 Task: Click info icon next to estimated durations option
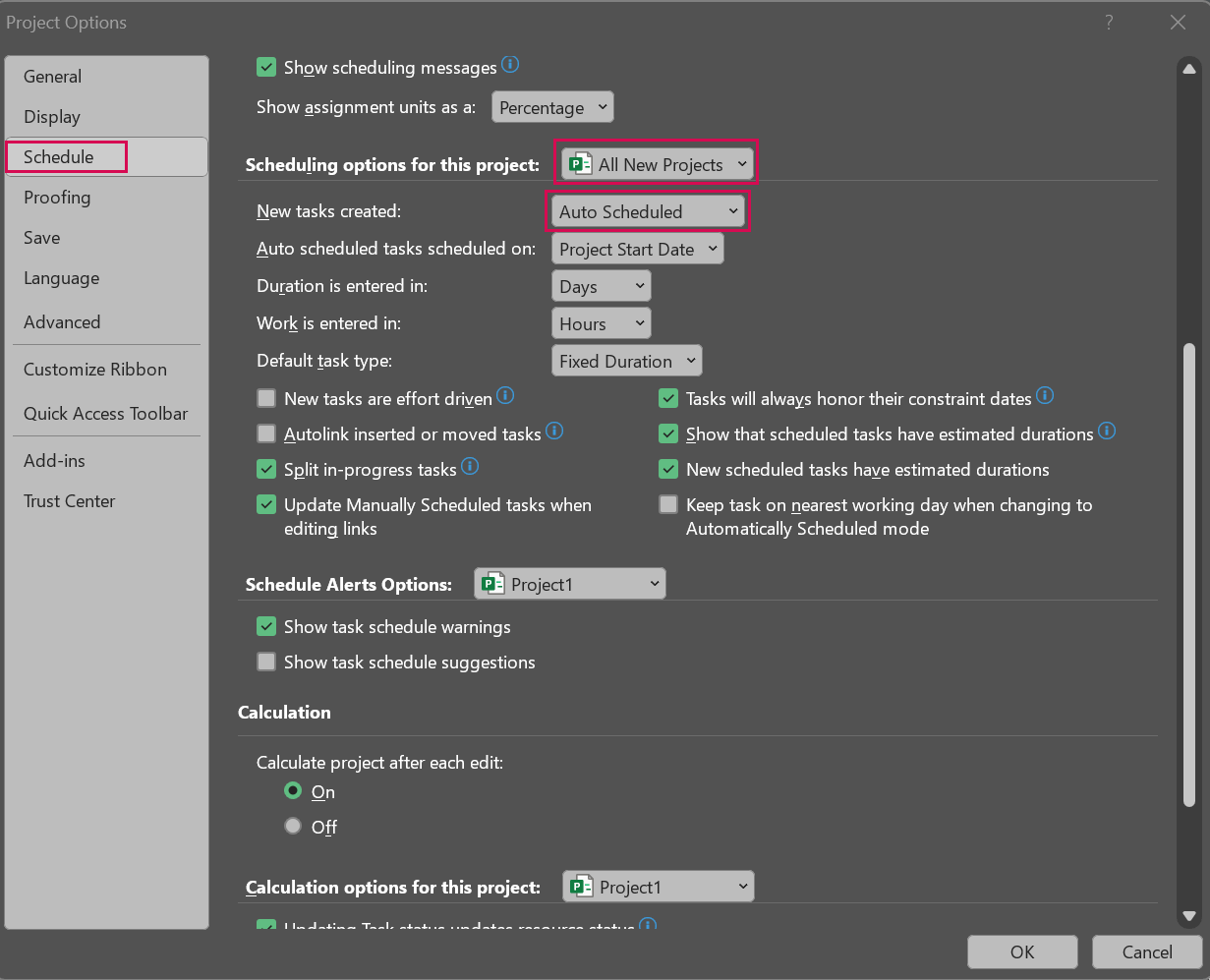1107,432
